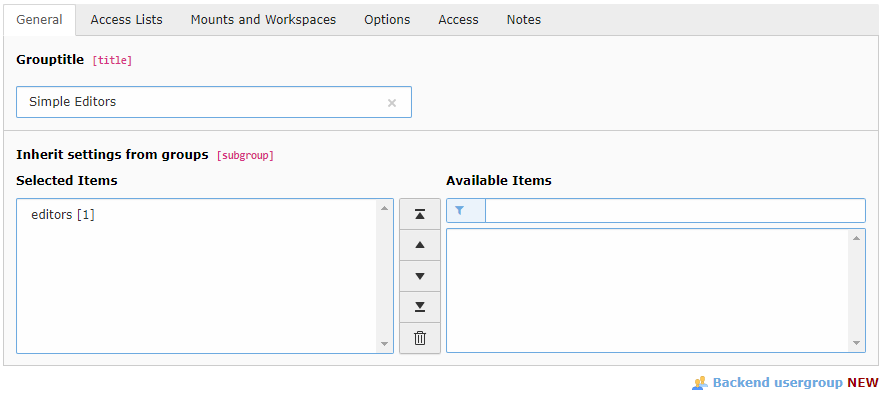The height and width of the screenshot is (398, 883).
Task: Click into the Grouptitle input field
Action: point(214,102)
